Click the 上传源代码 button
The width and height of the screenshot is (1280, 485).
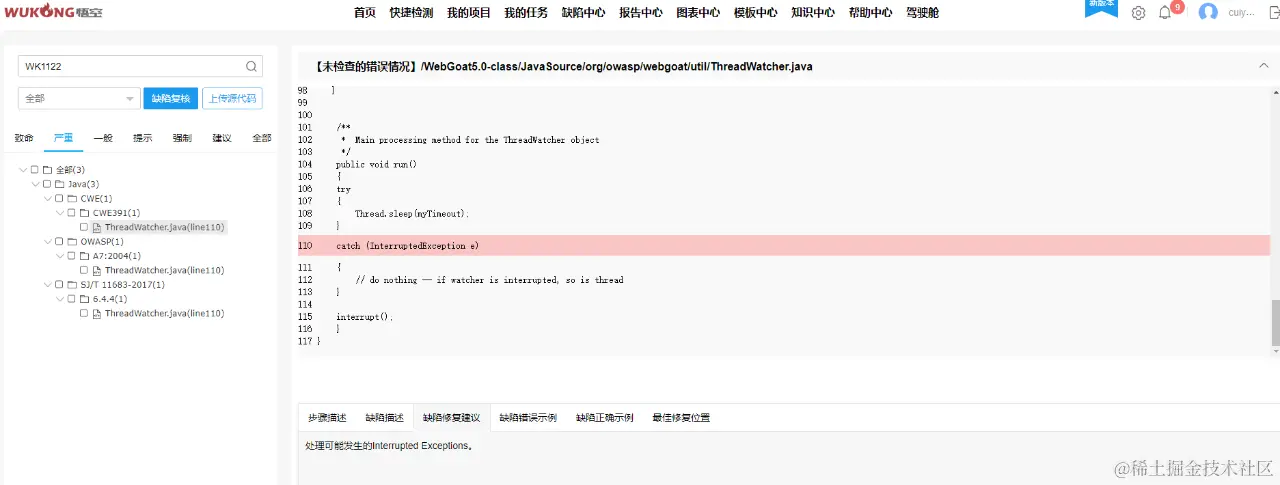232,98
